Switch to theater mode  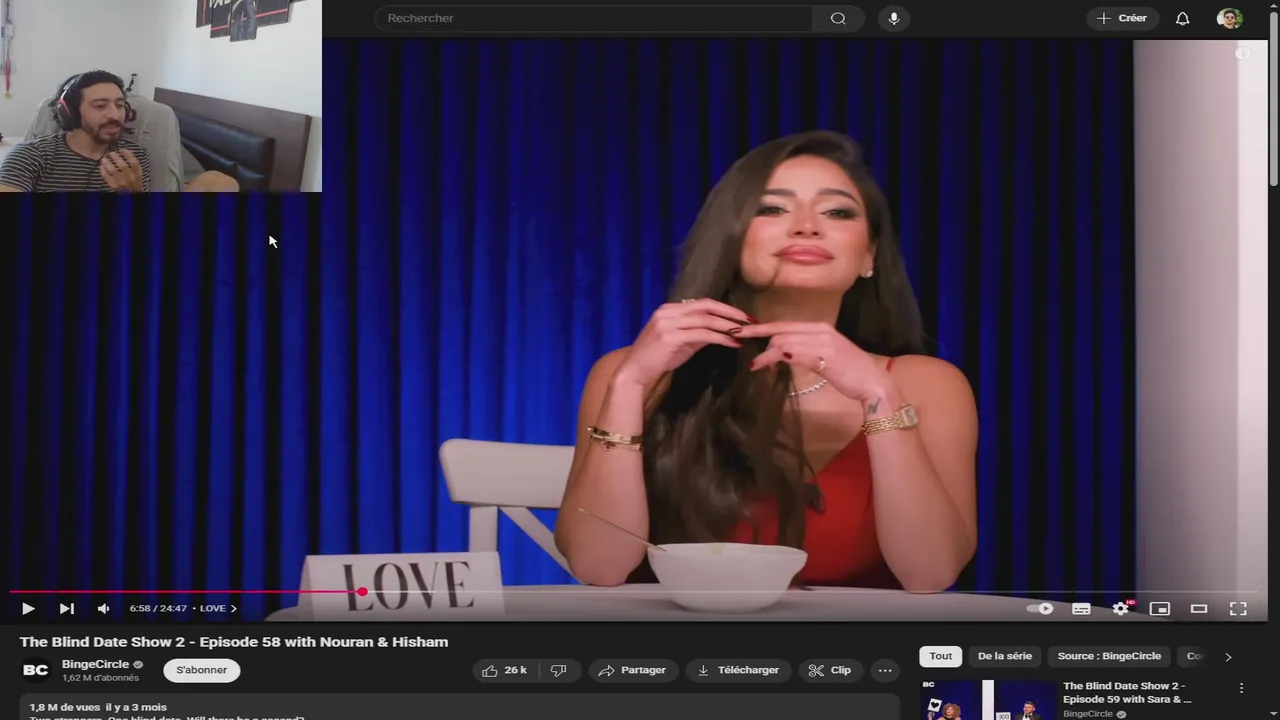[x=1199, y=608]
